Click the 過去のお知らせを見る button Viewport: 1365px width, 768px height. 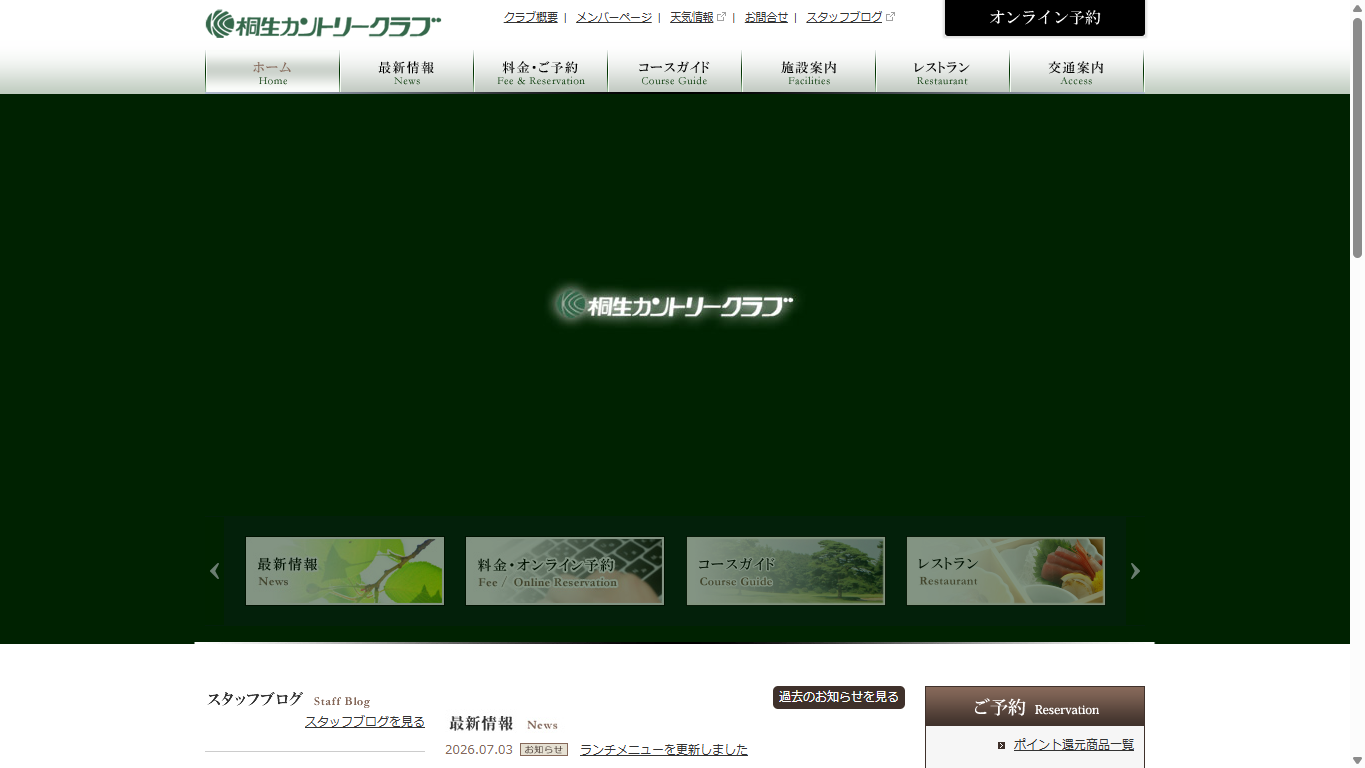click(x=839, y=697)
